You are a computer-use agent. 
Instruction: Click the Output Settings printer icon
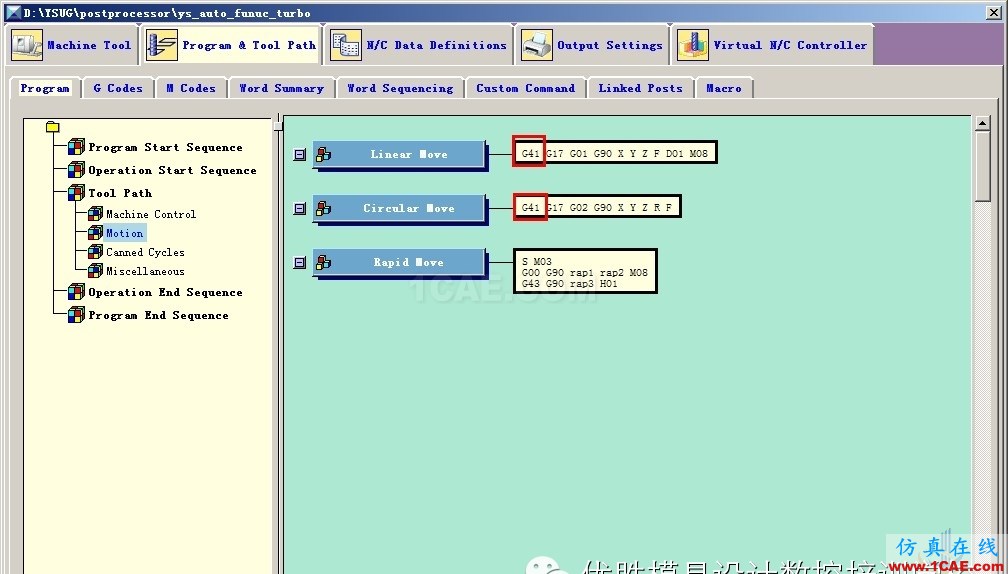(537, 45)
